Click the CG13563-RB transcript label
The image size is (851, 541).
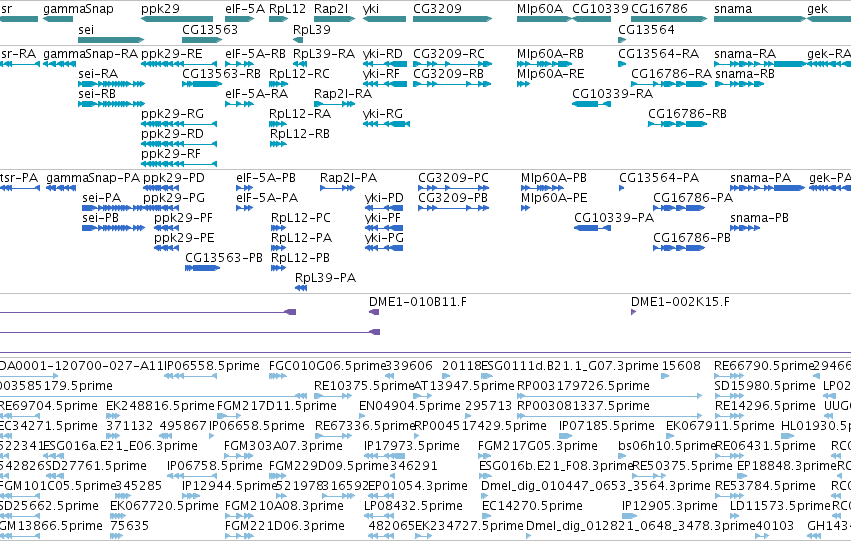[221, 74]
